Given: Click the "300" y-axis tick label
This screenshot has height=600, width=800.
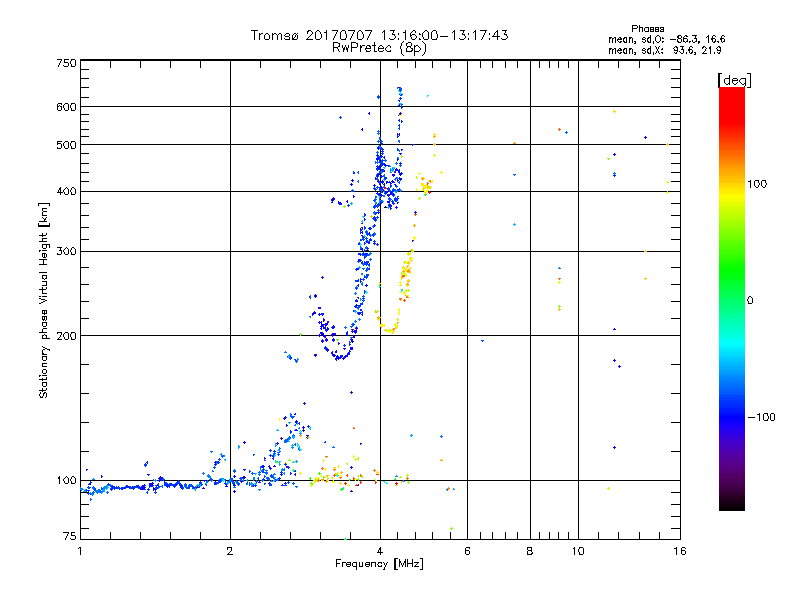Looking at the screenshot, I should 66,251.
